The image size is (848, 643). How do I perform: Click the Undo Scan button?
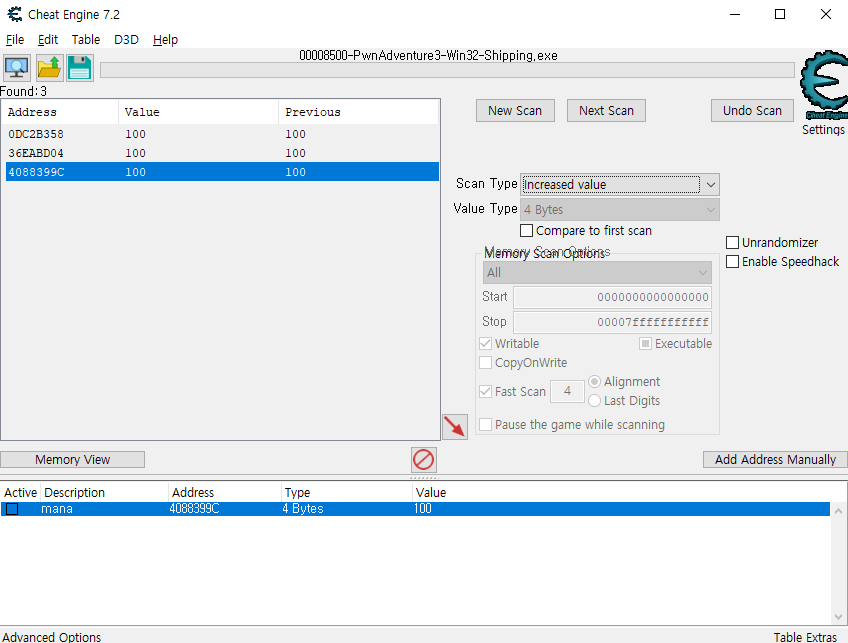(x=752, y=111)
